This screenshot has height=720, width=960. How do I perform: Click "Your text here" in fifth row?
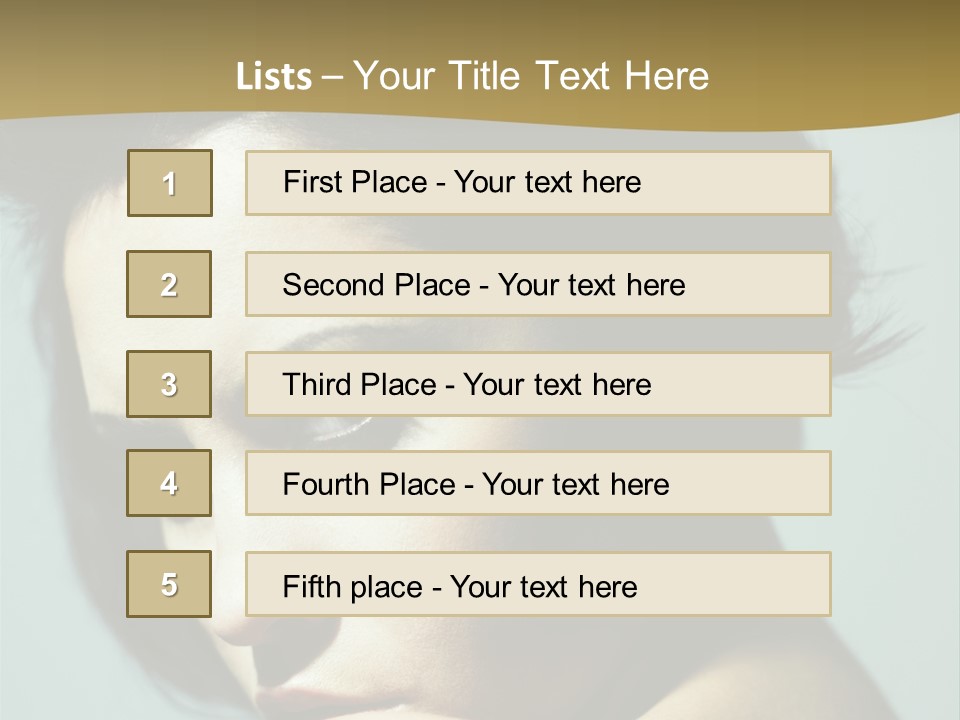[543, 586]
